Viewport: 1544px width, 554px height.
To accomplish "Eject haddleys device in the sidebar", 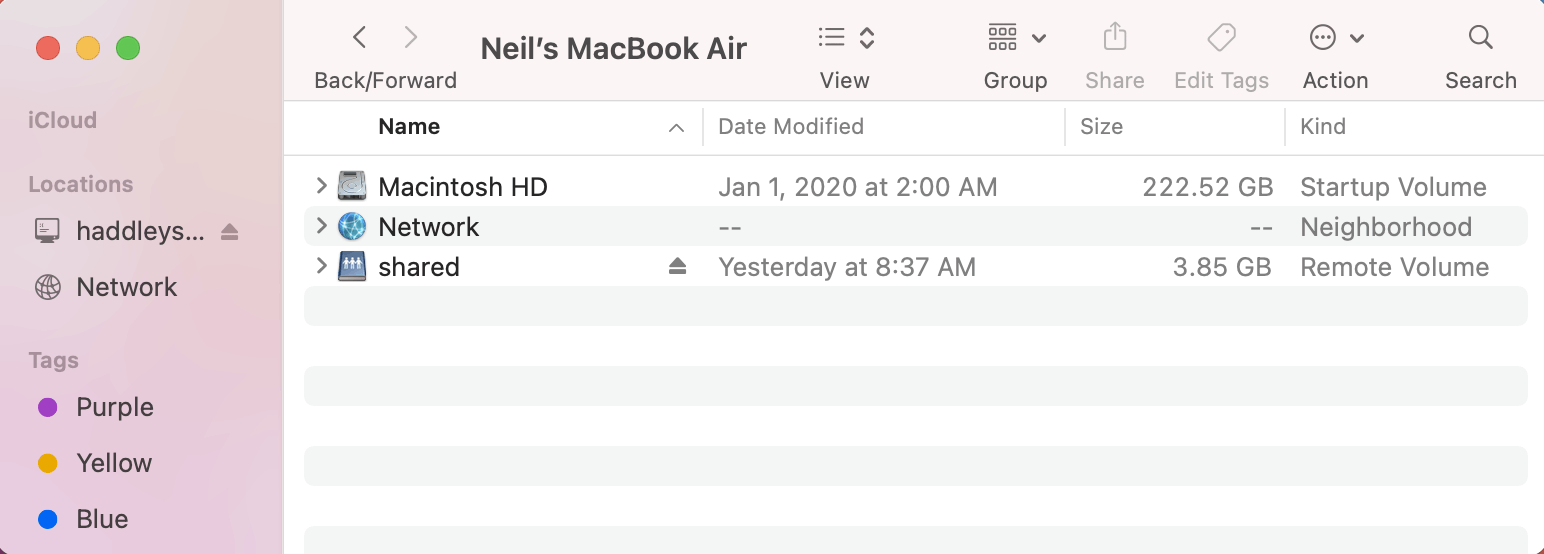I will 230,232.
